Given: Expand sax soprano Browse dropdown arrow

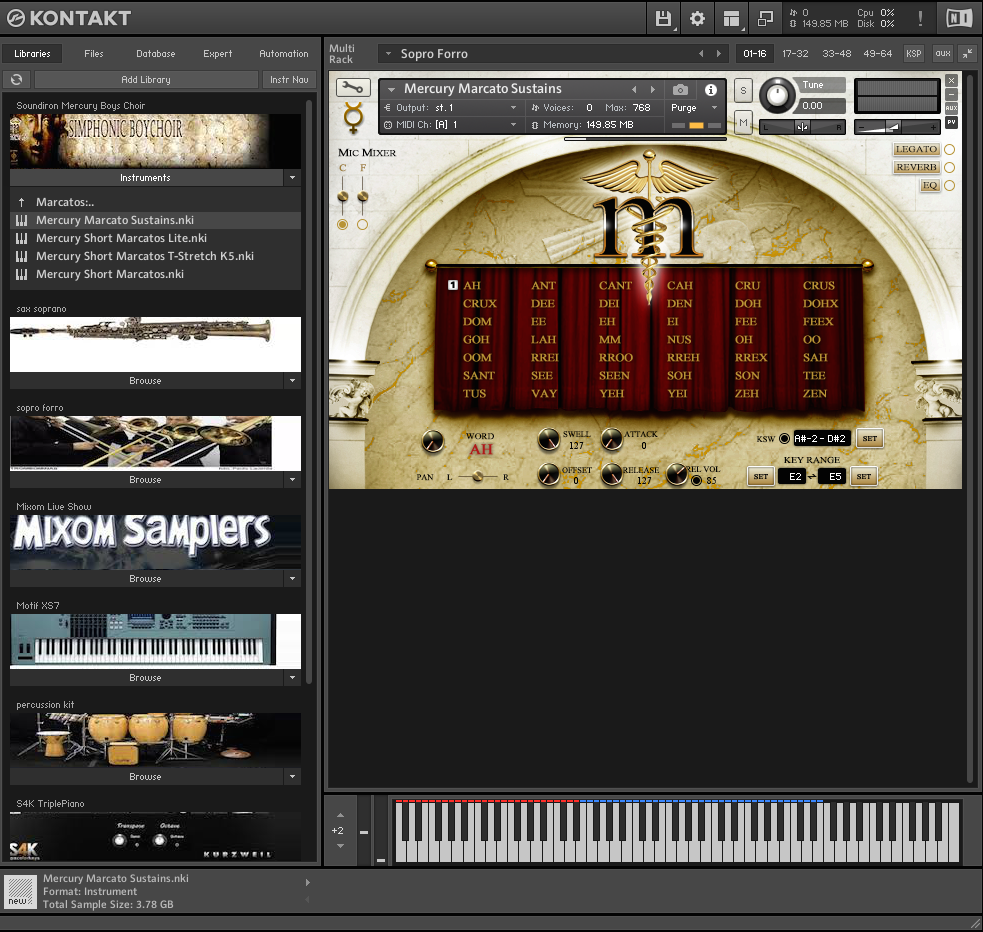Looking at the screenshot, I should [293, 381].
